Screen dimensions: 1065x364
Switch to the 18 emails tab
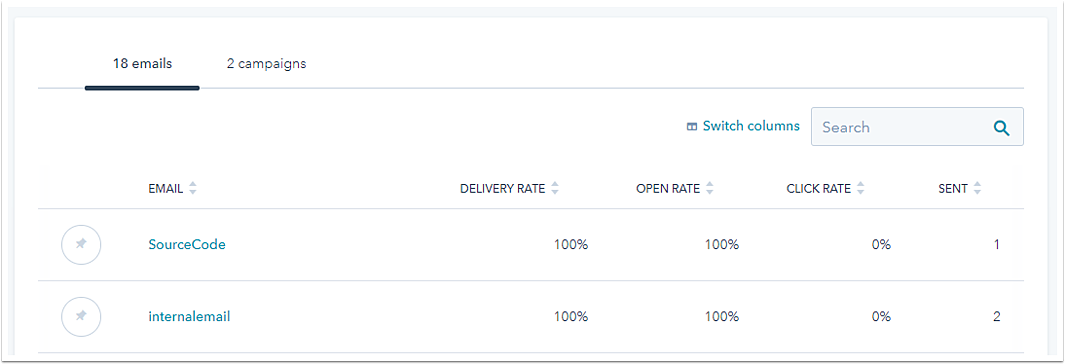tap(142, 65)
